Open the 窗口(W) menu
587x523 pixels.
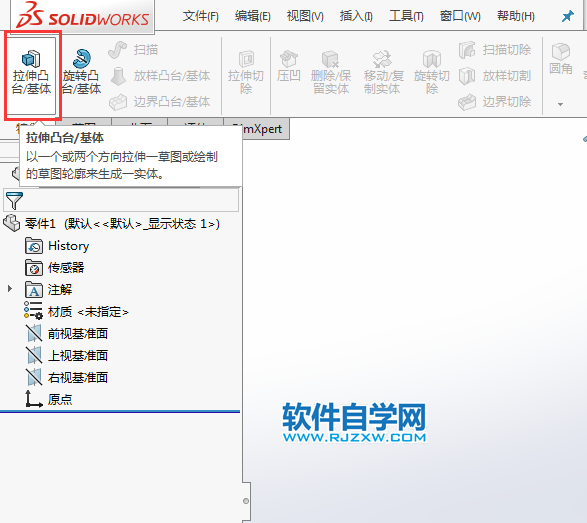pos(460,16)
